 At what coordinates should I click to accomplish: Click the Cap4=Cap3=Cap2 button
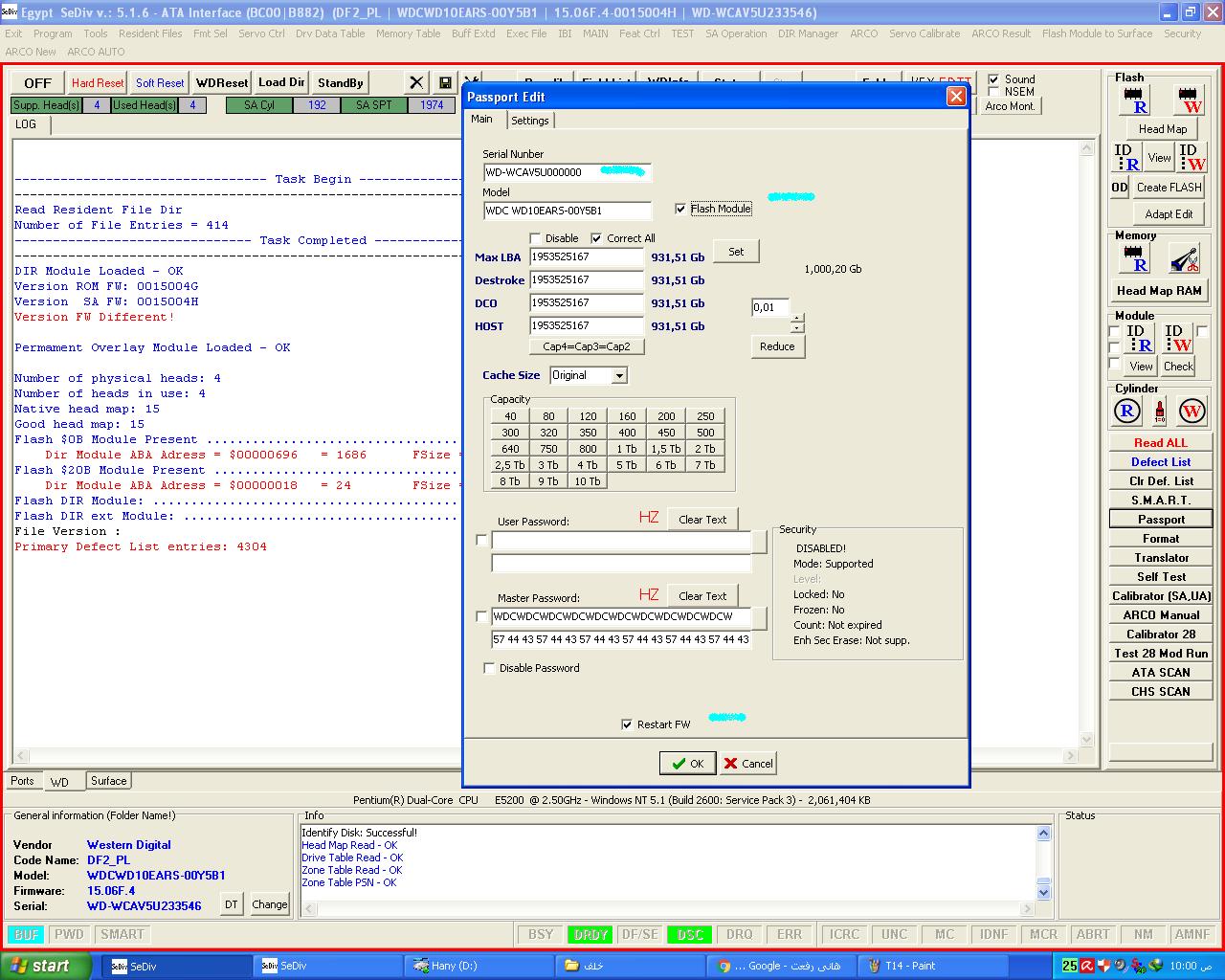pos(586,346)
